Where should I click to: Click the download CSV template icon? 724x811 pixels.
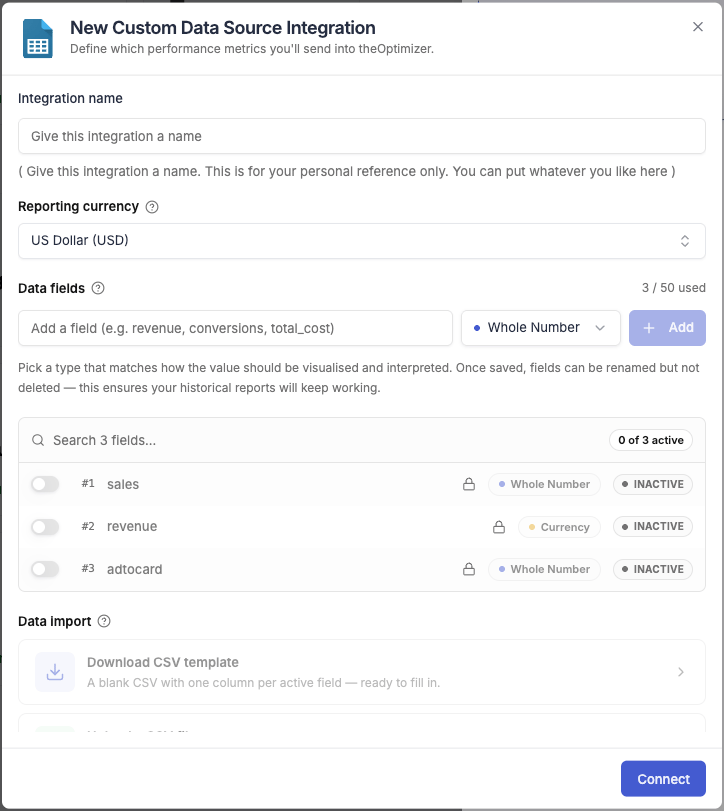[x=55, y=672]
